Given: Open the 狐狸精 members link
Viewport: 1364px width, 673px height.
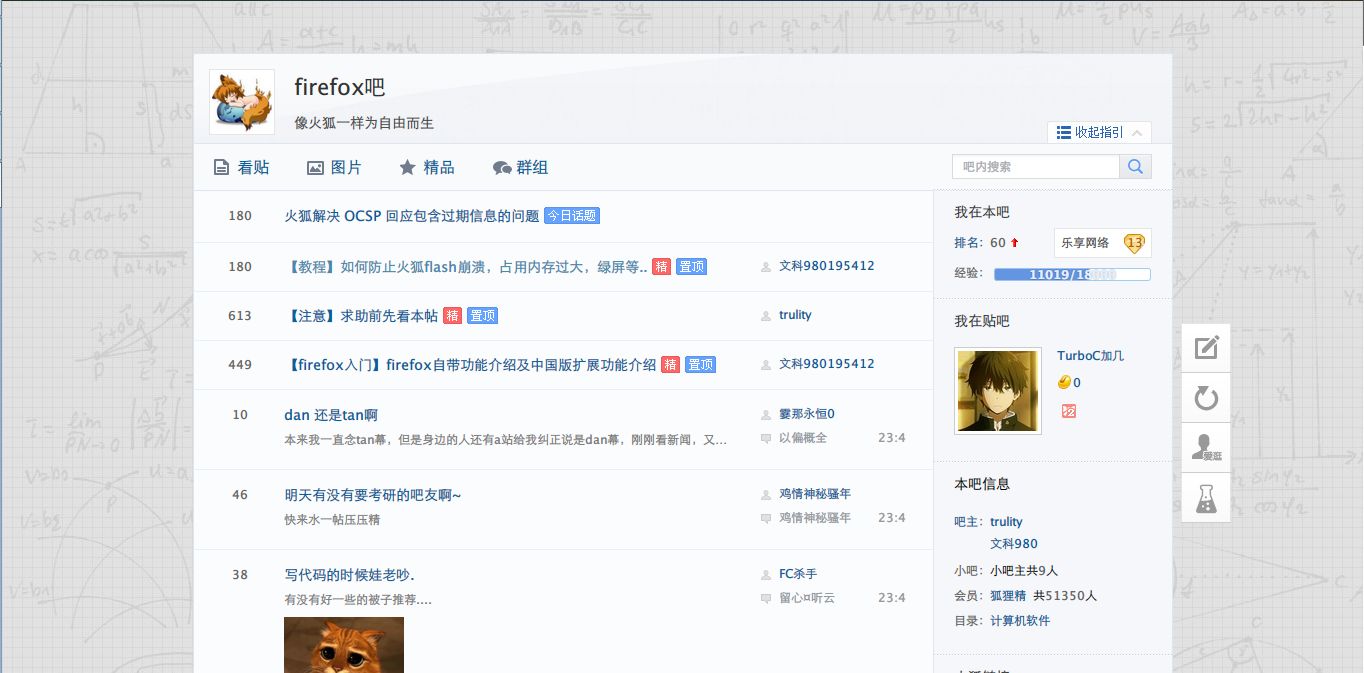Looking at the screenshot, I should (1008, 596).
